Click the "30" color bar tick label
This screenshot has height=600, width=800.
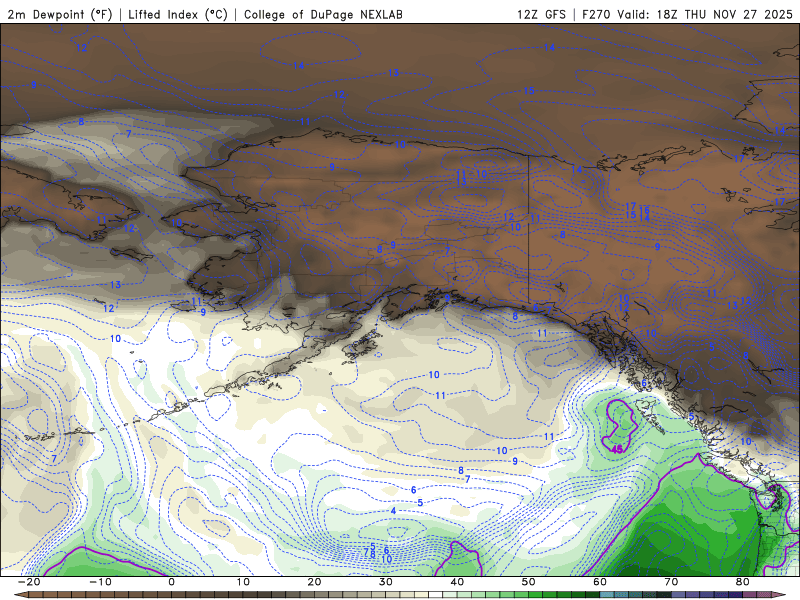(x=386, y=582)
